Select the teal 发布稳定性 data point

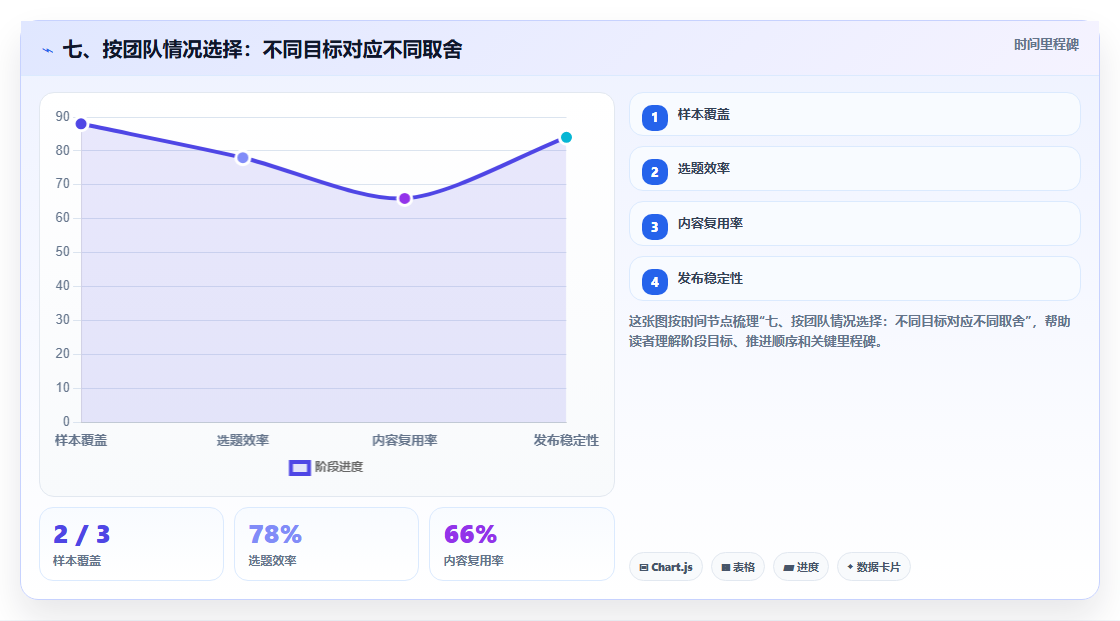(566, 137)
